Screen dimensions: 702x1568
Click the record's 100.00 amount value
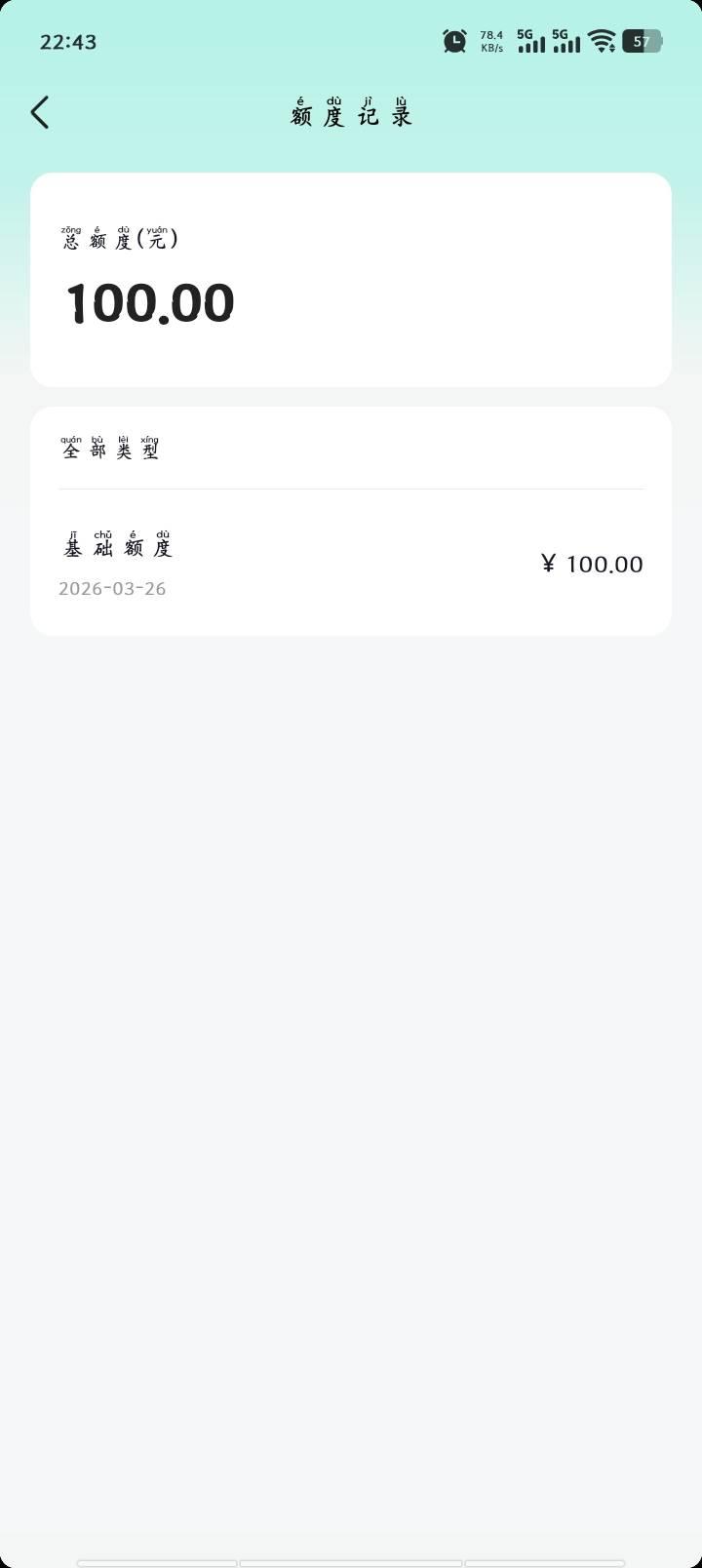[x=604, y=565]
